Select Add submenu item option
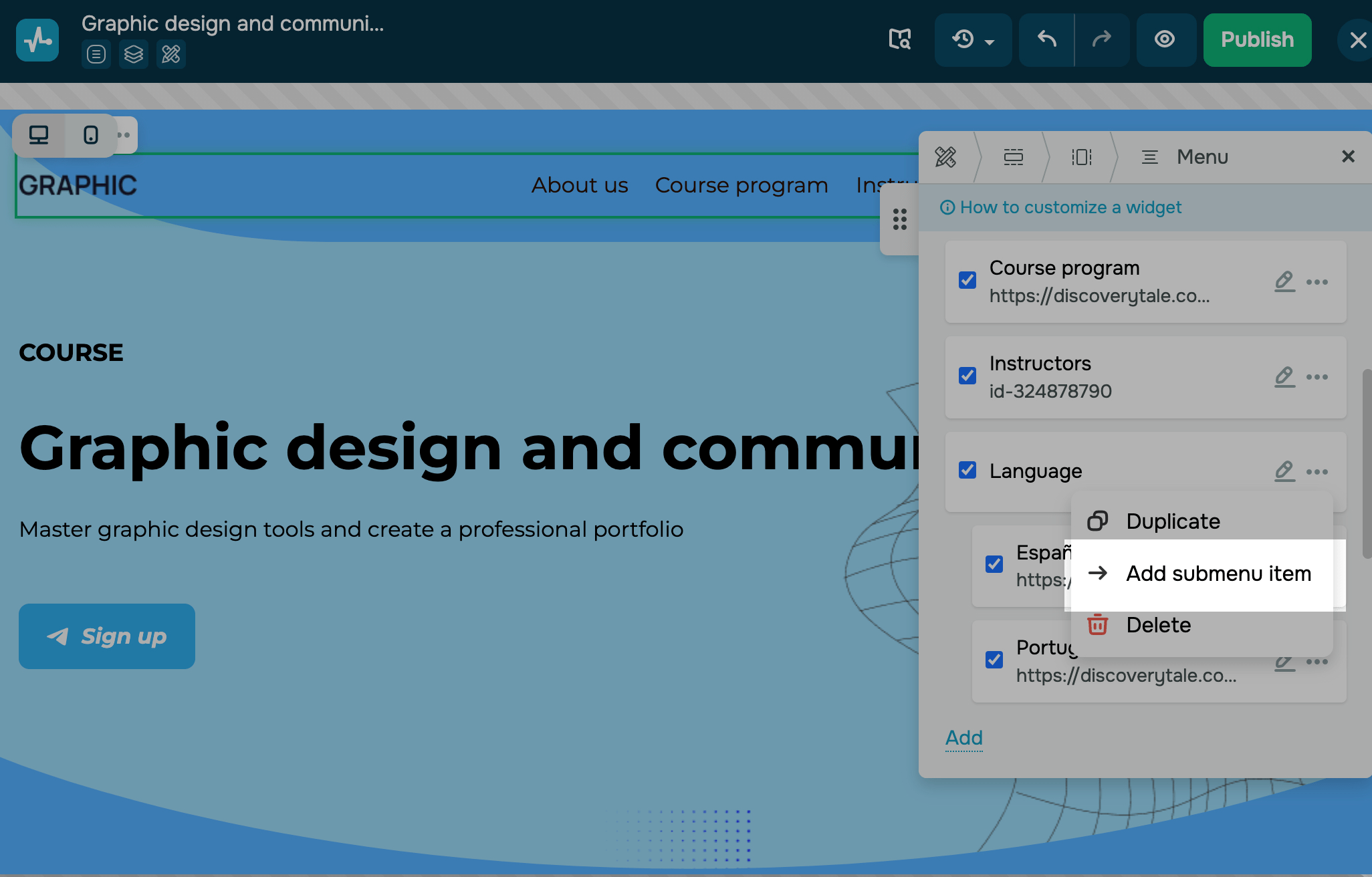 (x=1218, y=574)
